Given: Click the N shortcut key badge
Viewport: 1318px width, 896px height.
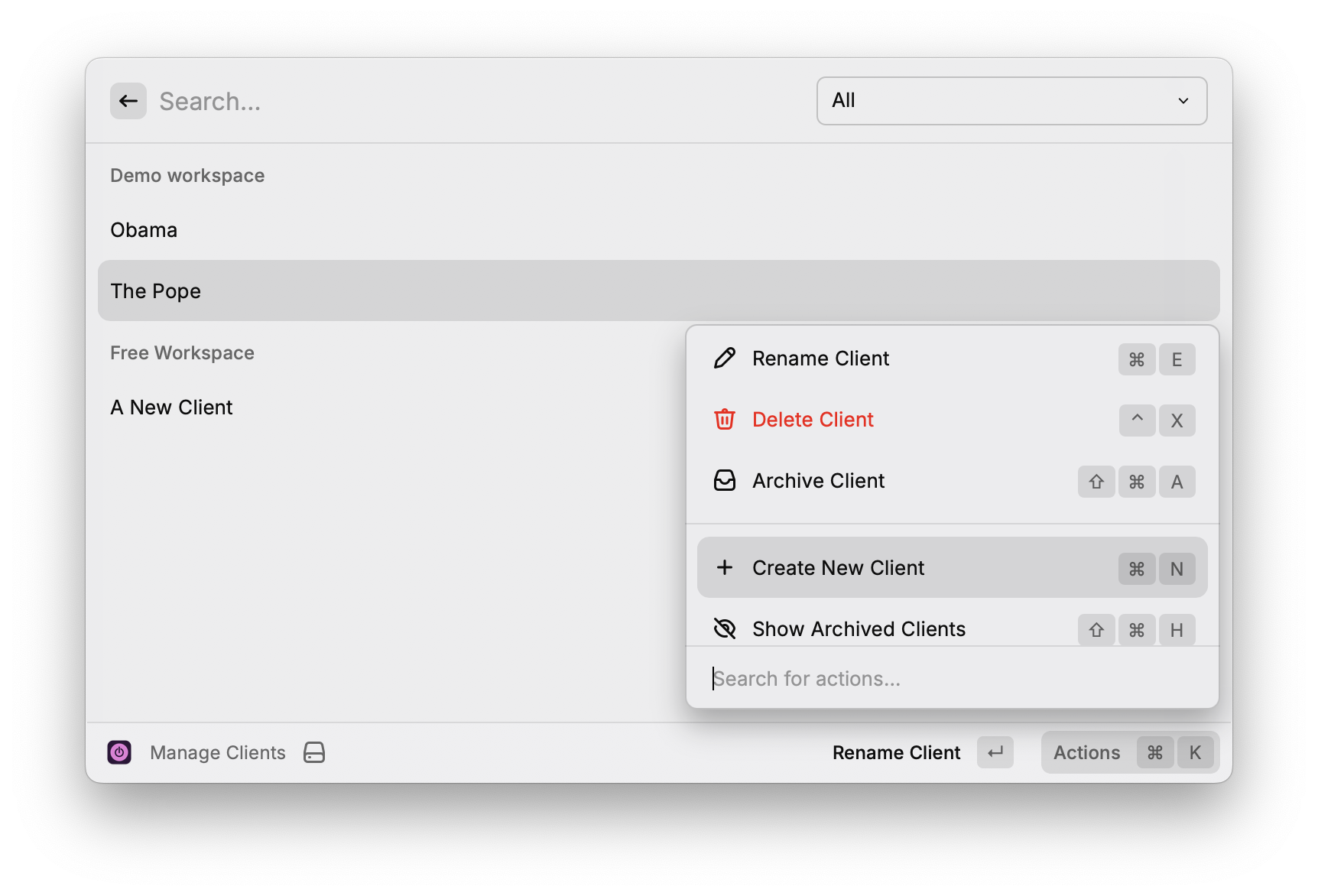Looking at the screenshot, I should 1177,569.
